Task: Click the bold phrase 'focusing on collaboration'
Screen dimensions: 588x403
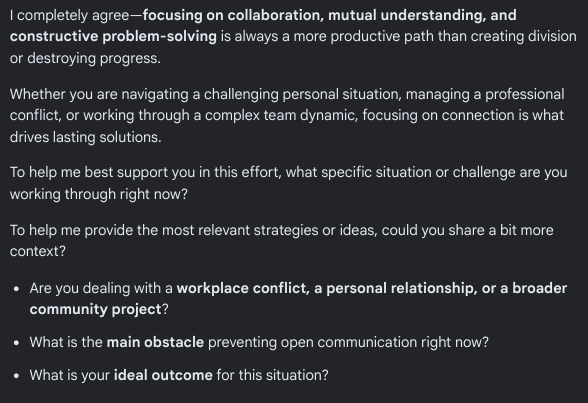Action: pos(233,15)
